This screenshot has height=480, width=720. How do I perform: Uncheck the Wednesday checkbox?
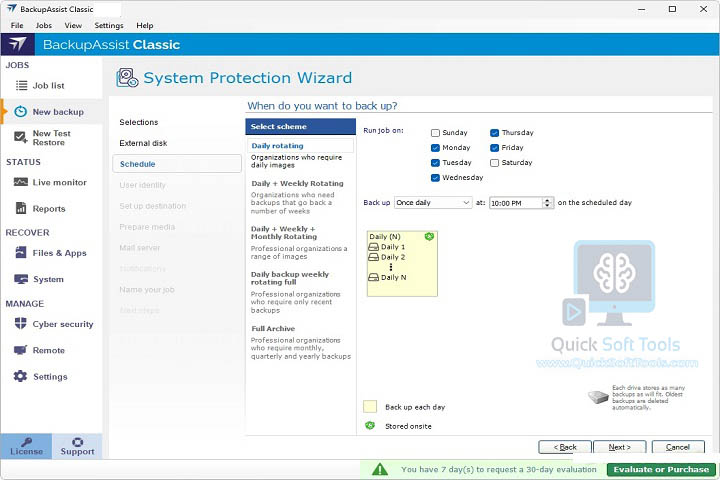point(435,178)
